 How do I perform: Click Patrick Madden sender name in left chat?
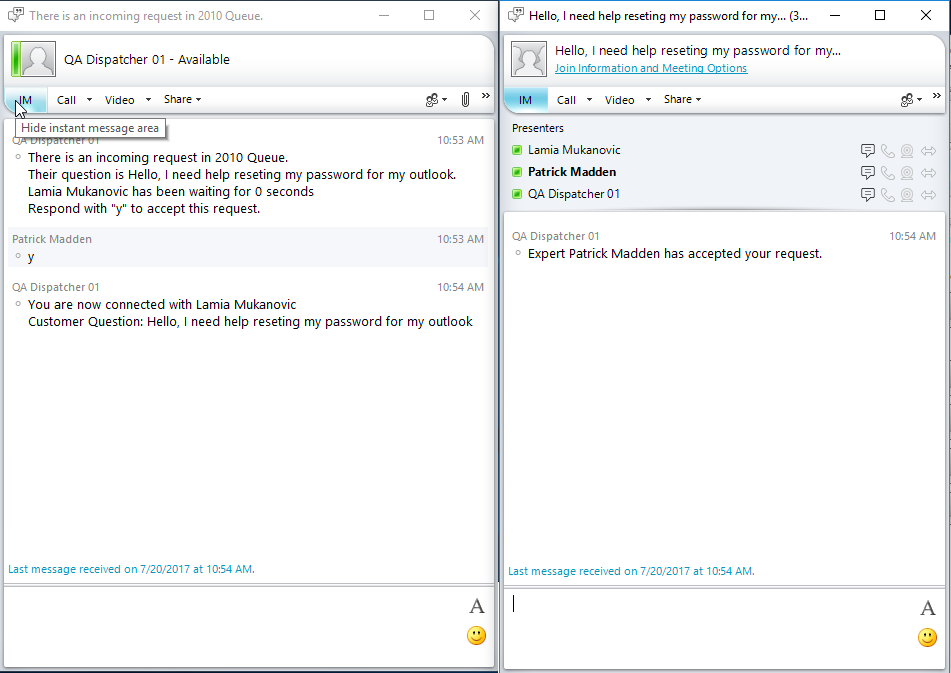[52, 239]
